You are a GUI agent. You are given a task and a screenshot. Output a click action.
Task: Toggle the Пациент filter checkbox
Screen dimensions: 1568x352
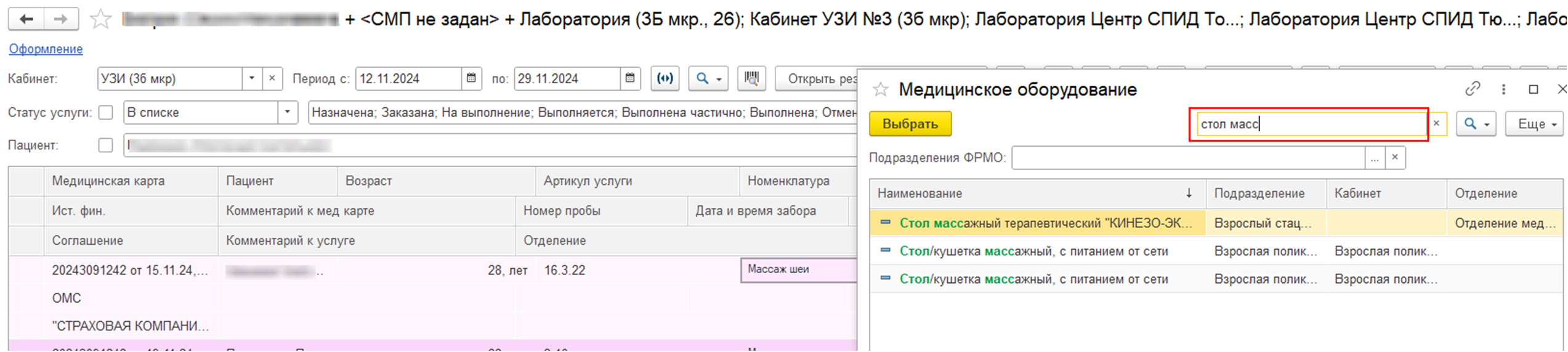pyautogui.click(x=106, y=145)
